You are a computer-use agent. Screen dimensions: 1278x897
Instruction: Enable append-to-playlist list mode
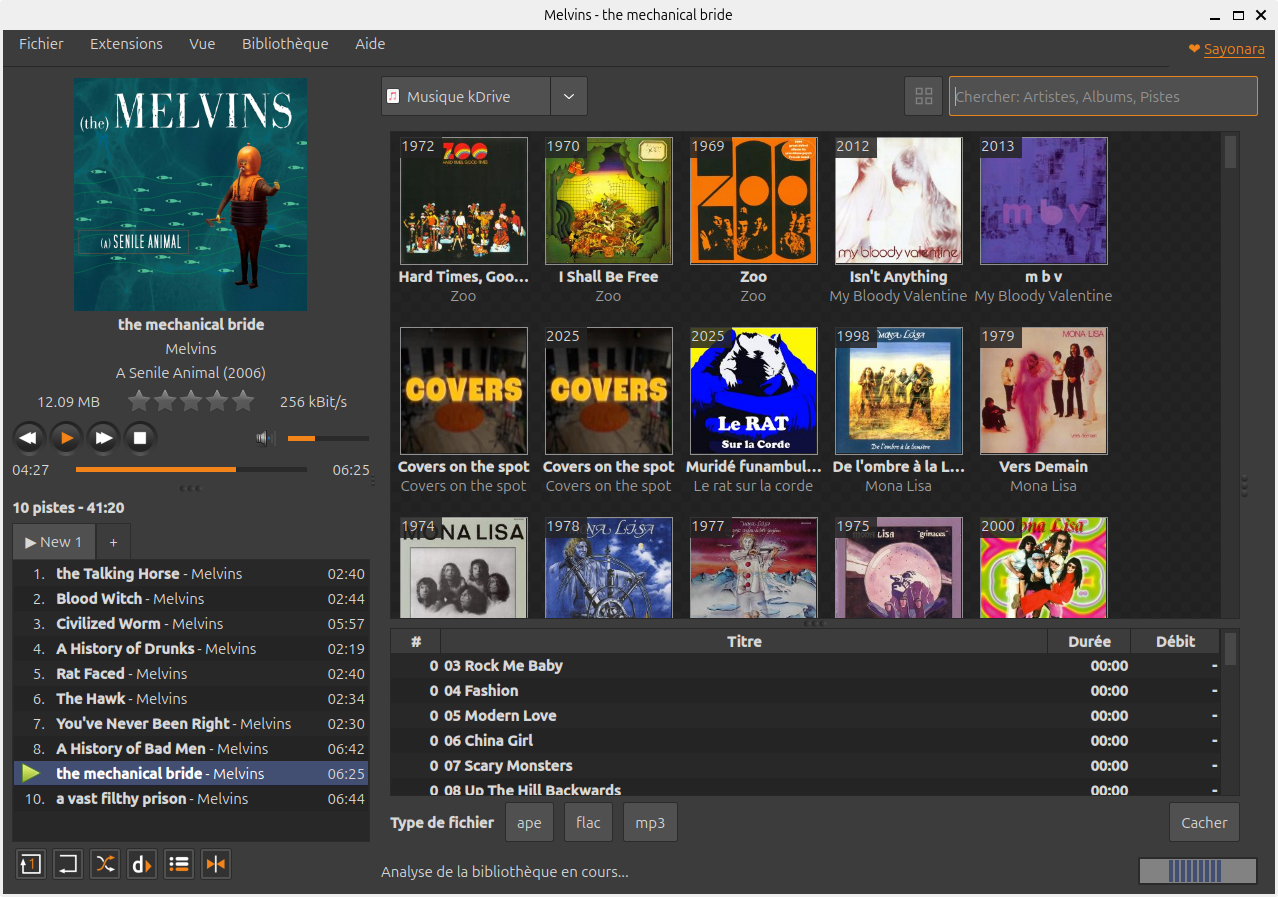(179, 864)
